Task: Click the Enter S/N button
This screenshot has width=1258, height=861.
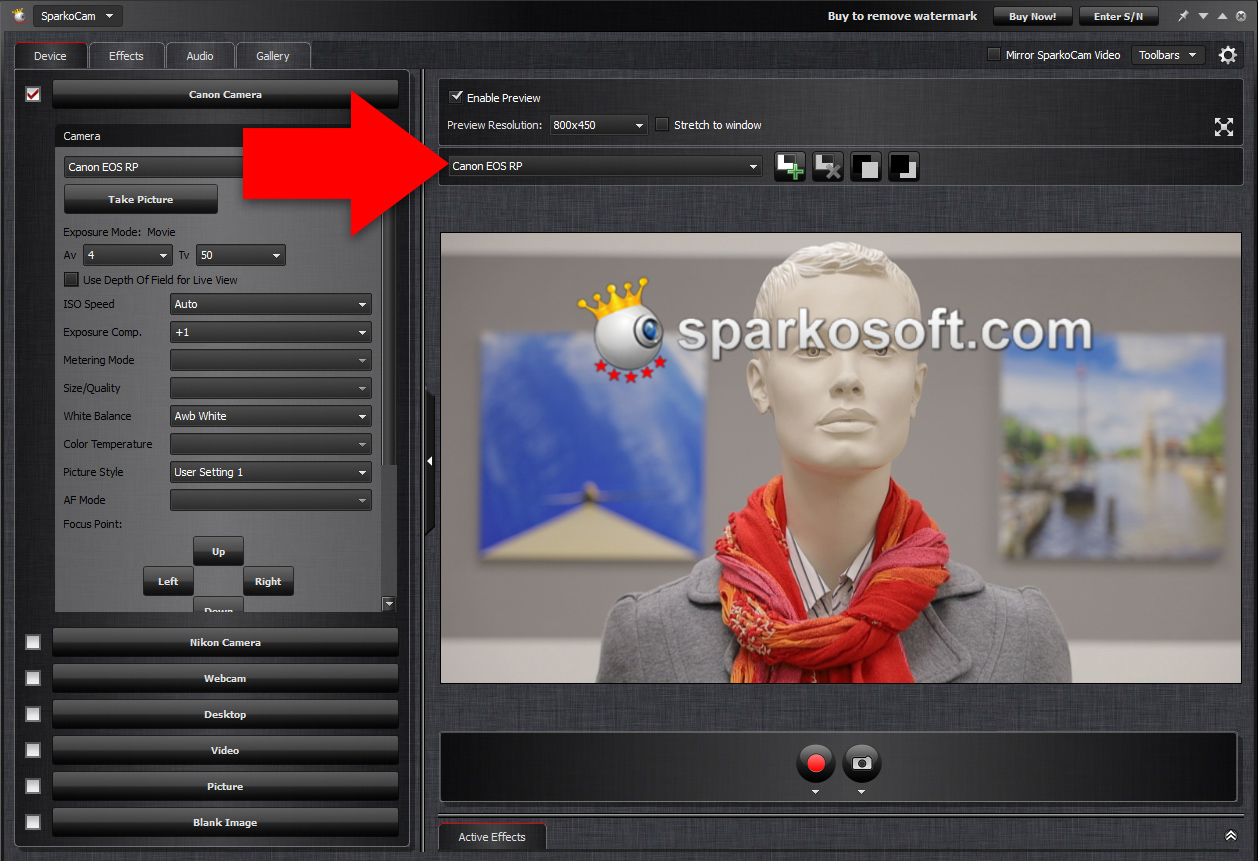Action: coord(1118,16)
